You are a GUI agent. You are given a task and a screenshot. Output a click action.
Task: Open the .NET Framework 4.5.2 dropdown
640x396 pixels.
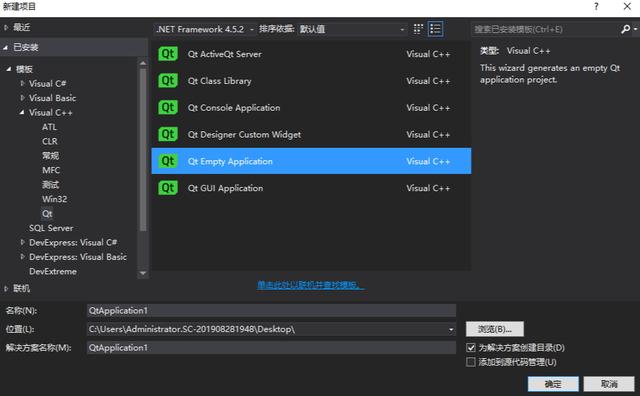(205, 29)
